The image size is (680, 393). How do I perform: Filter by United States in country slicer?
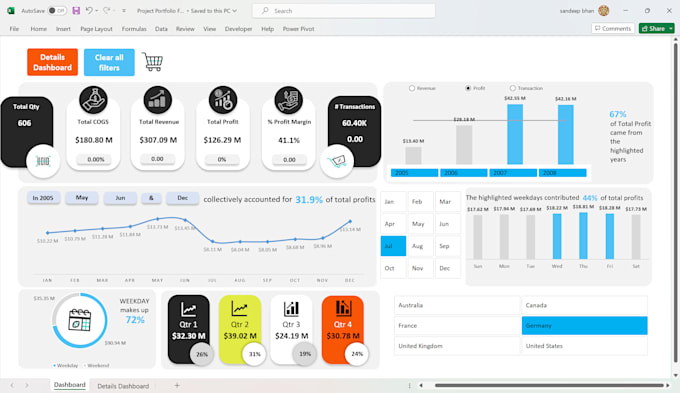pos(585,346)
